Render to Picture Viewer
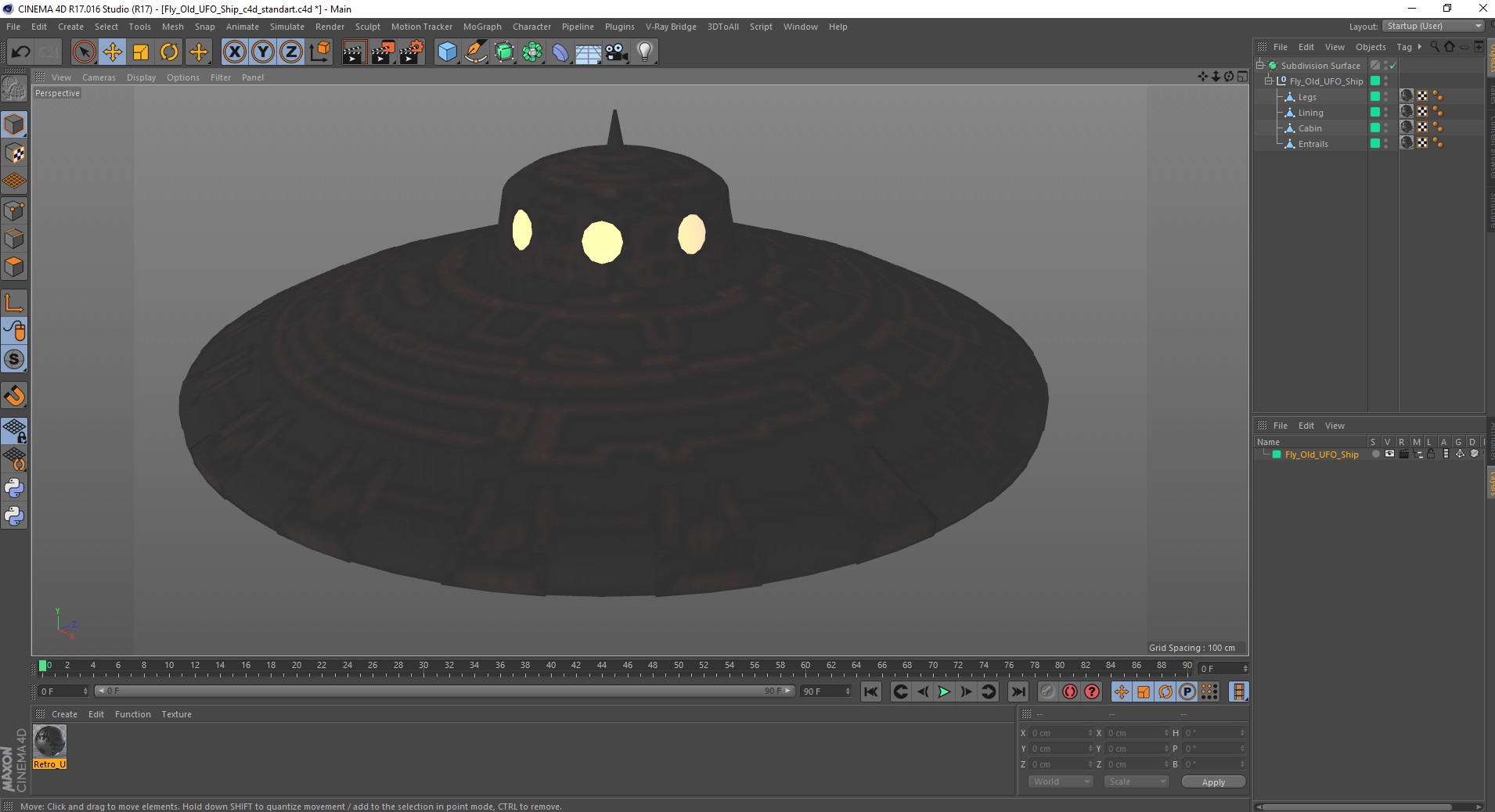The image size is (1495, 812). pos(383,52)
